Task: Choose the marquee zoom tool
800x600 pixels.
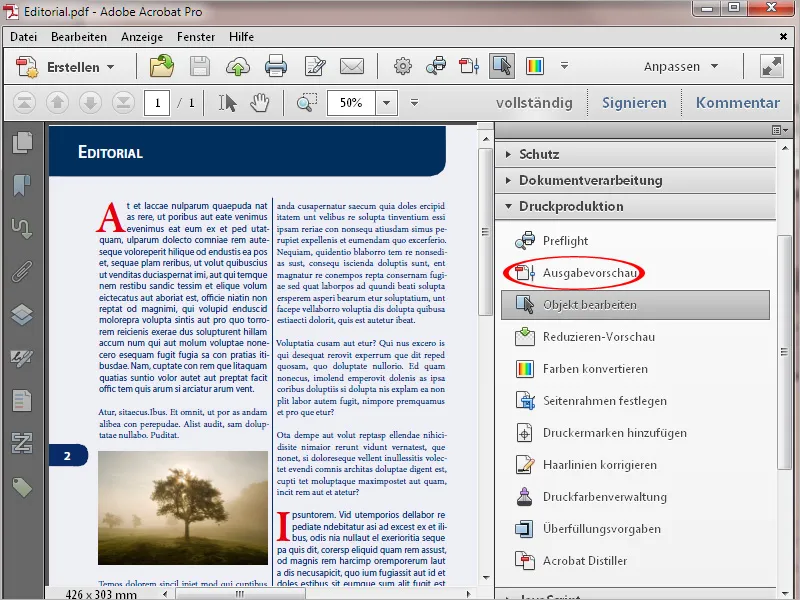Action: (x=307, y=103)
